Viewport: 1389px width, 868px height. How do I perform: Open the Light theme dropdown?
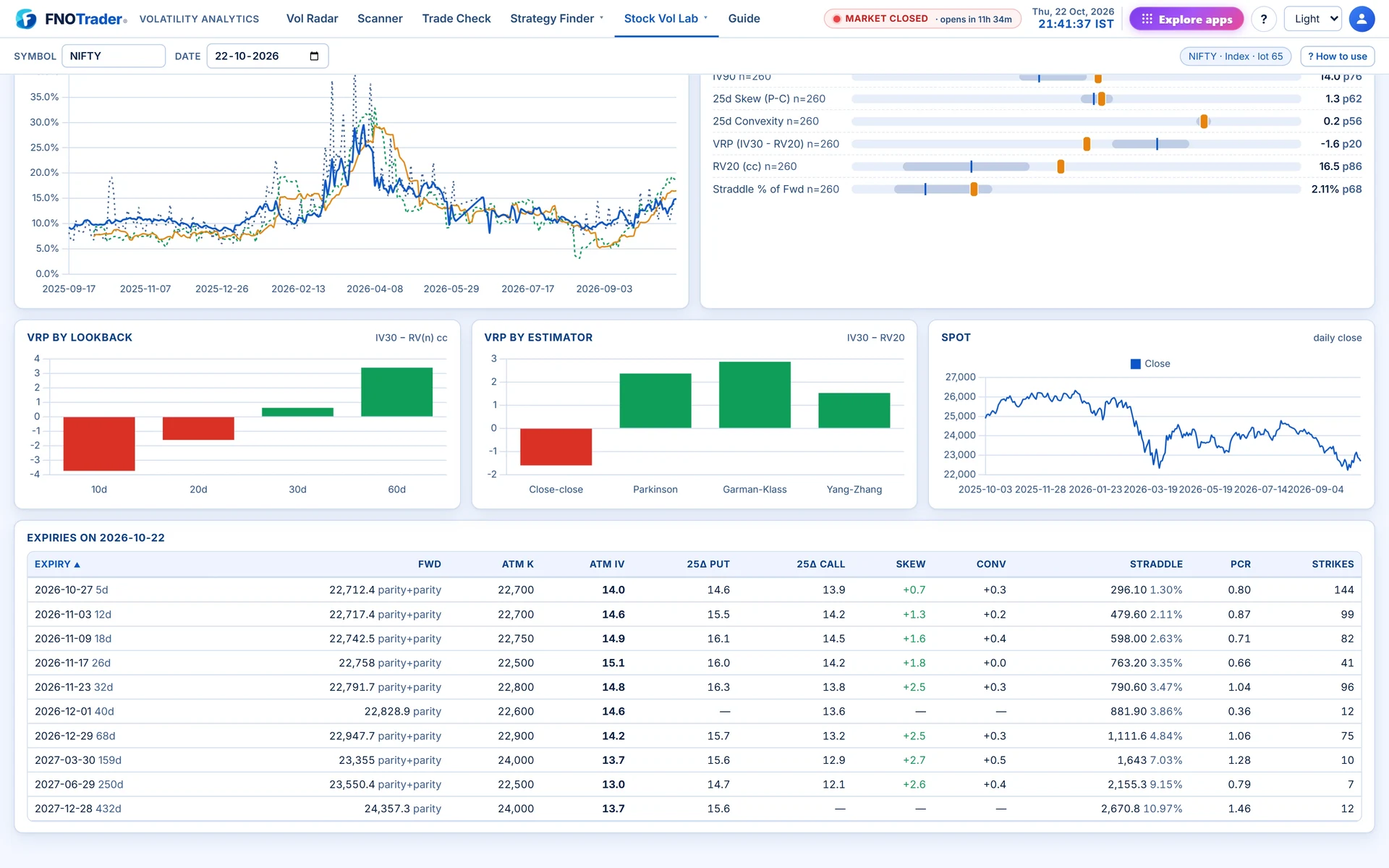pyautogui.click(x=1312, y=19)
